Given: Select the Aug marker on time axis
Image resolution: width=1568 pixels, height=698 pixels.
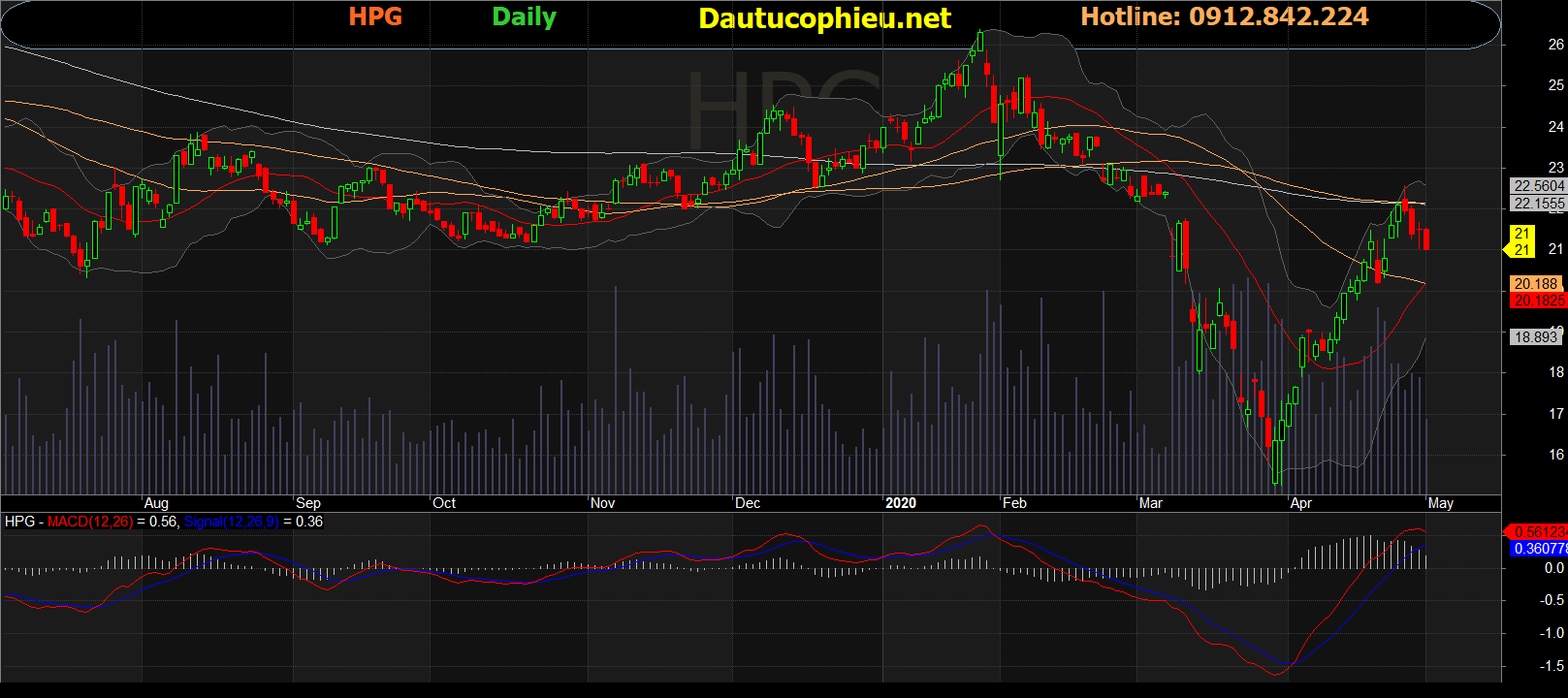Looking at the screenshot, I should (156, 503).
